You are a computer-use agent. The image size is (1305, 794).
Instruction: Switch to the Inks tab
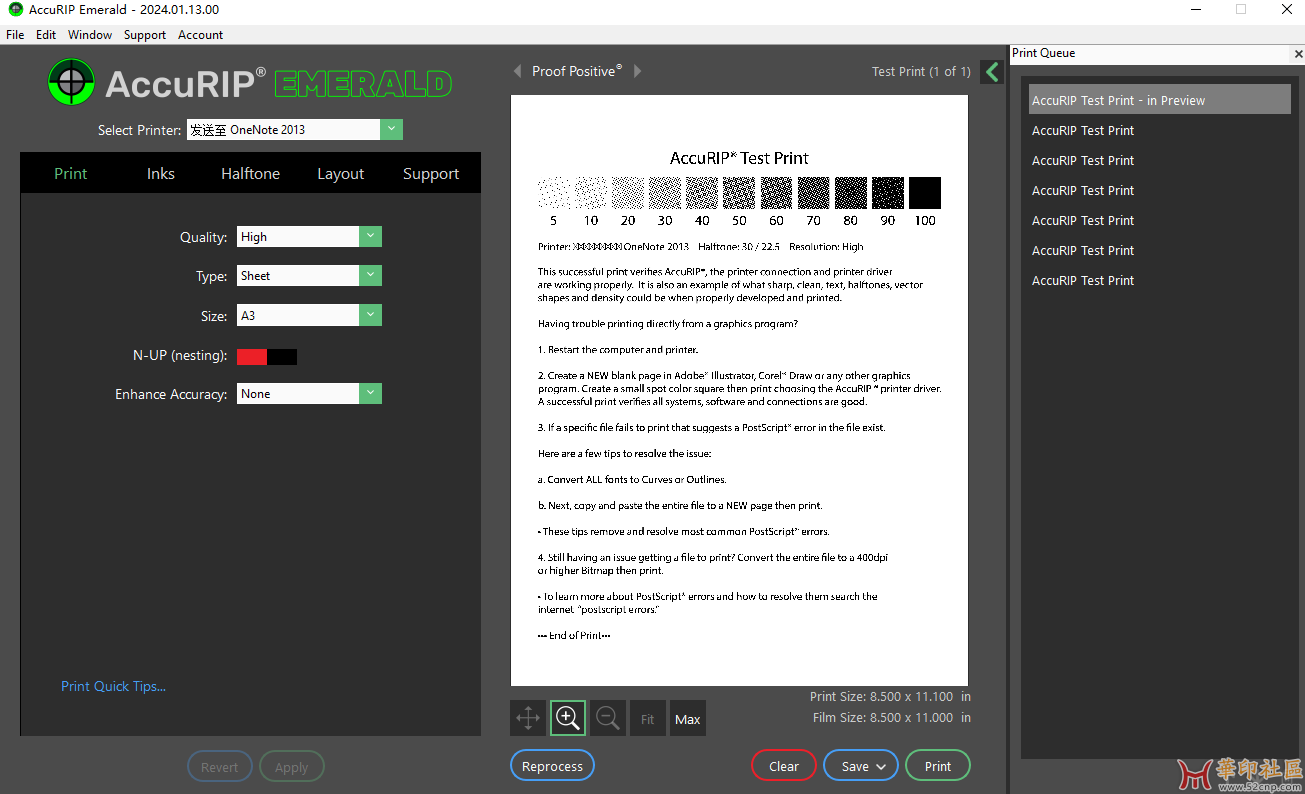point(161,173)
